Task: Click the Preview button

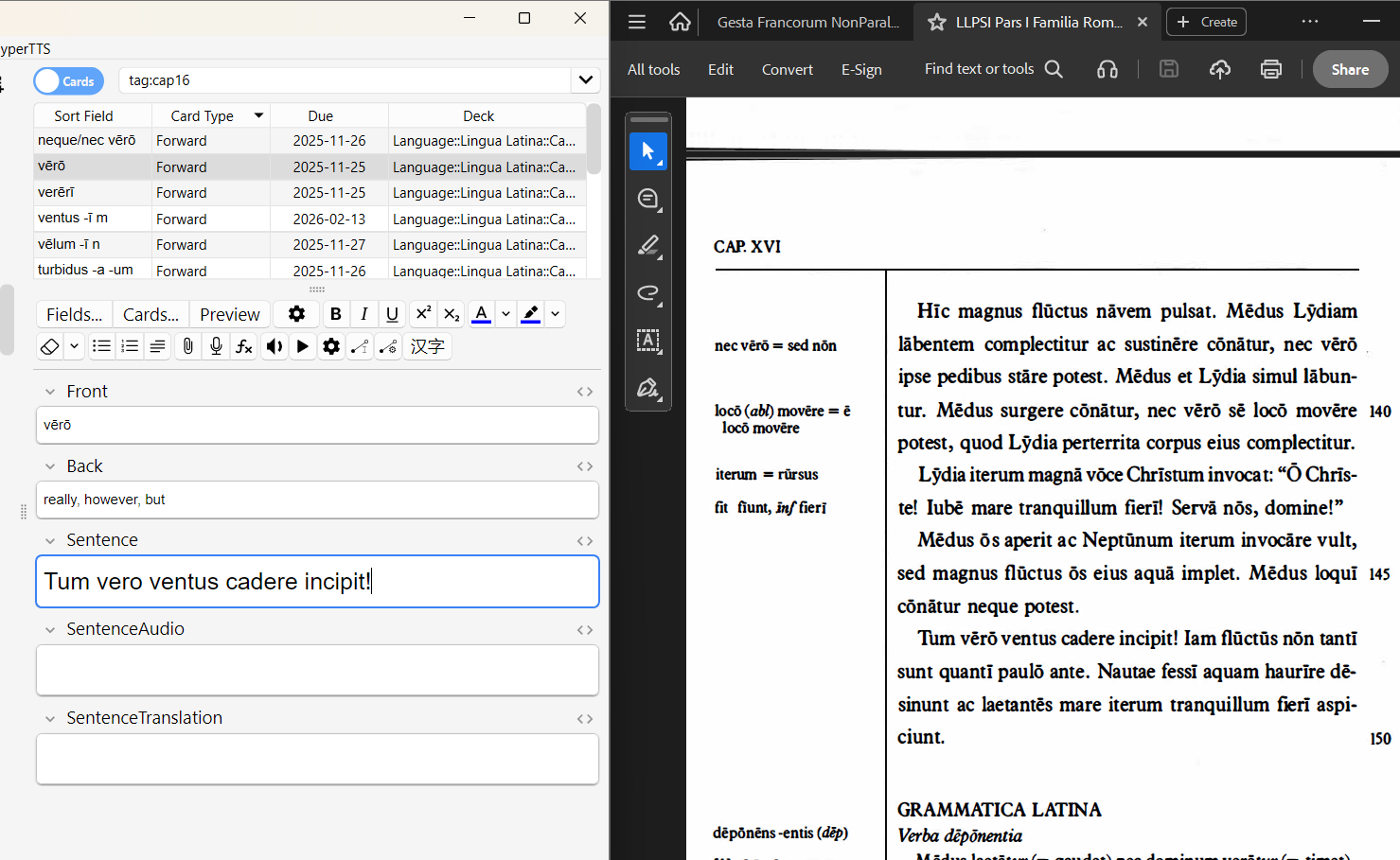Action: (x=229, y=314)
